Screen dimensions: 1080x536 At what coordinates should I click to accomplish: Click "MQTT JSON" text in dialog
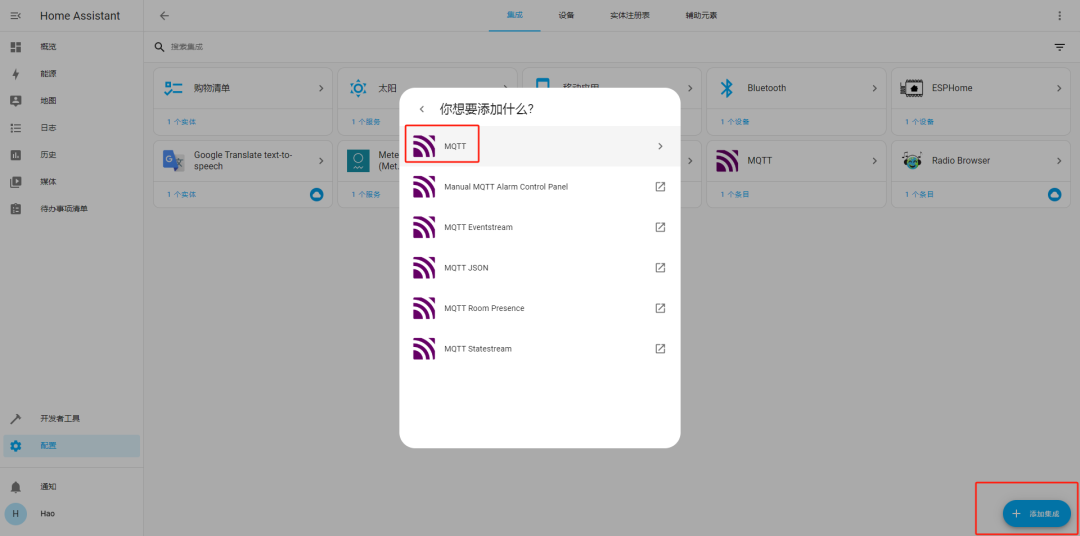click(x=466, y=267)
